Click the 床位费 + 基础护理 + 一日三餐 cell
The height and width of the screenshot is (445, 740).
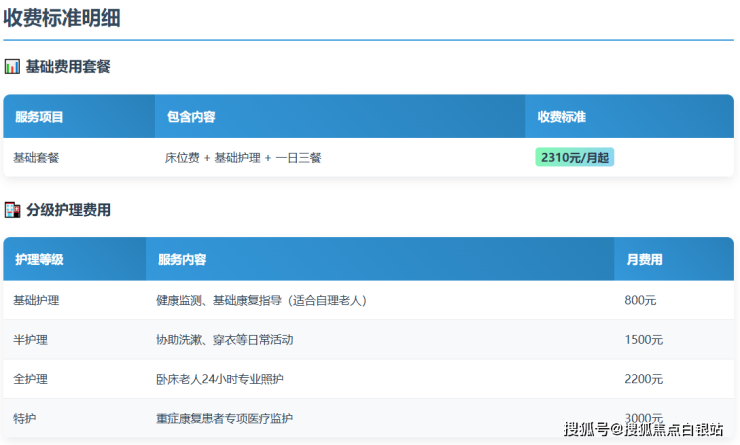[243, 158]
